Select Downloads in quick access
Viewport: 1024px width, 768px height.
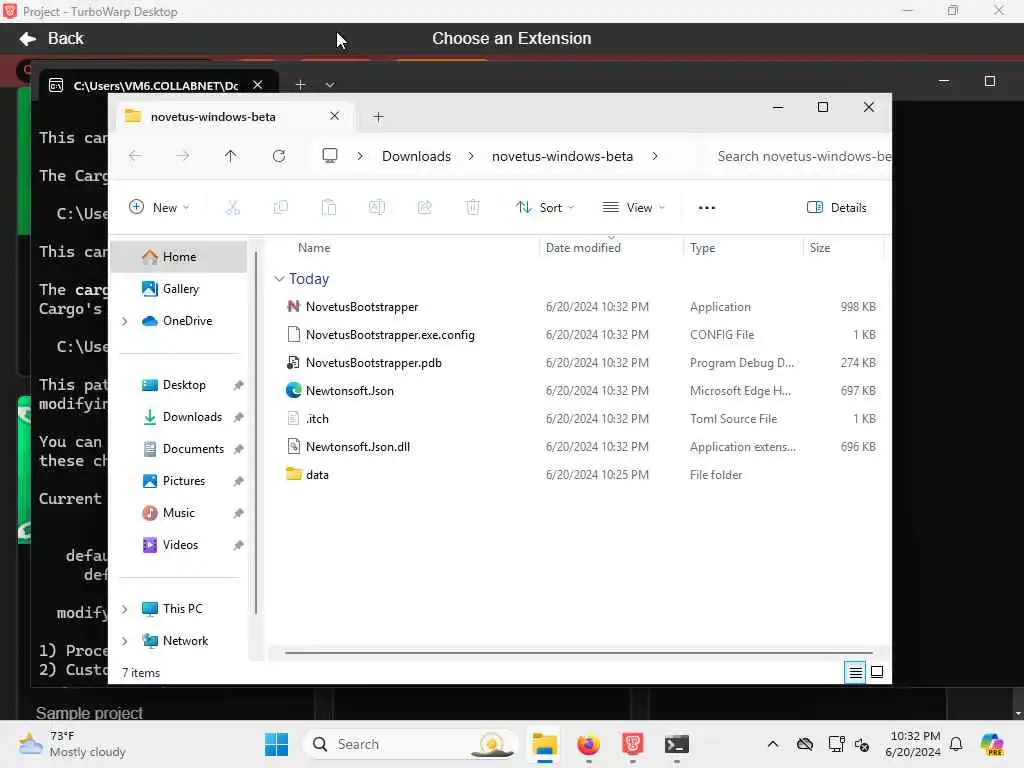(179, 417)
